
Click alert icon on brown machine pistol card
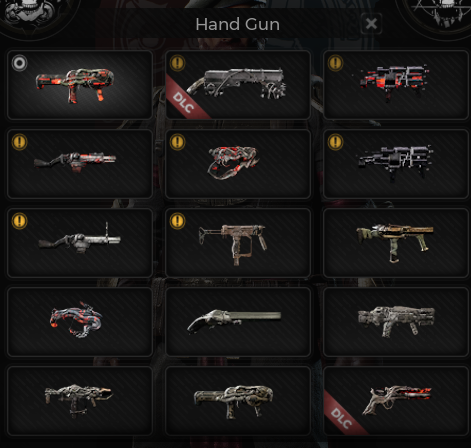177,221
